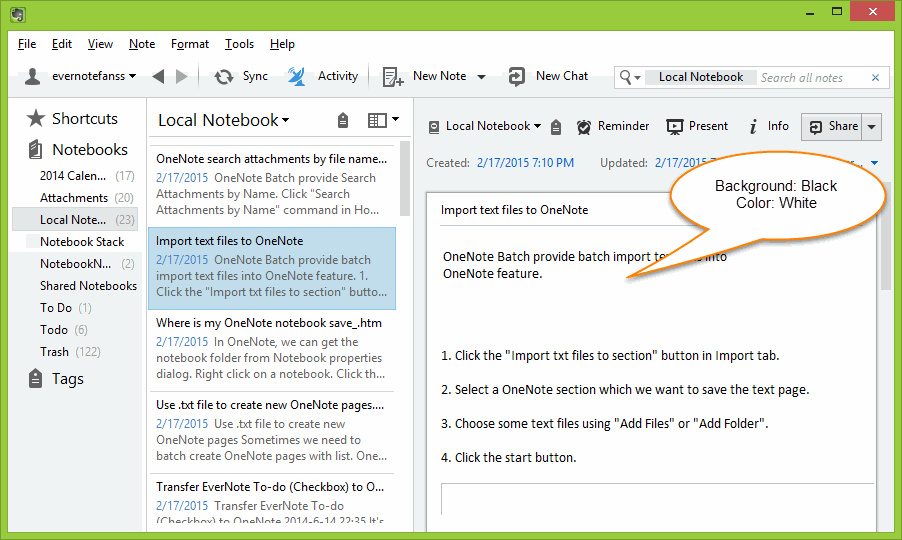
Task: Open the Tools menu
Action: 239,44
